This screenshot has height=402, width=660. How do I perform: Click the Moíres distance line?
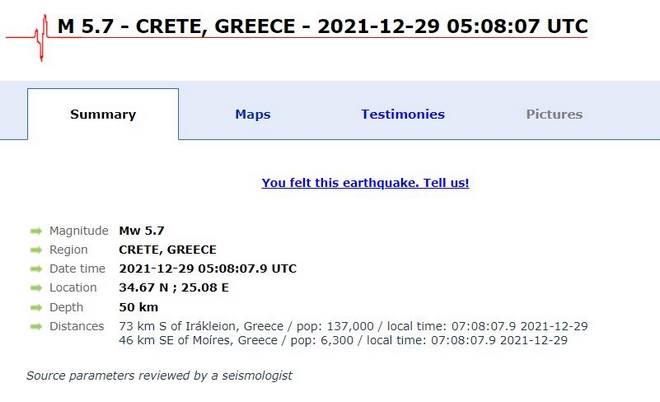(343, 340)
